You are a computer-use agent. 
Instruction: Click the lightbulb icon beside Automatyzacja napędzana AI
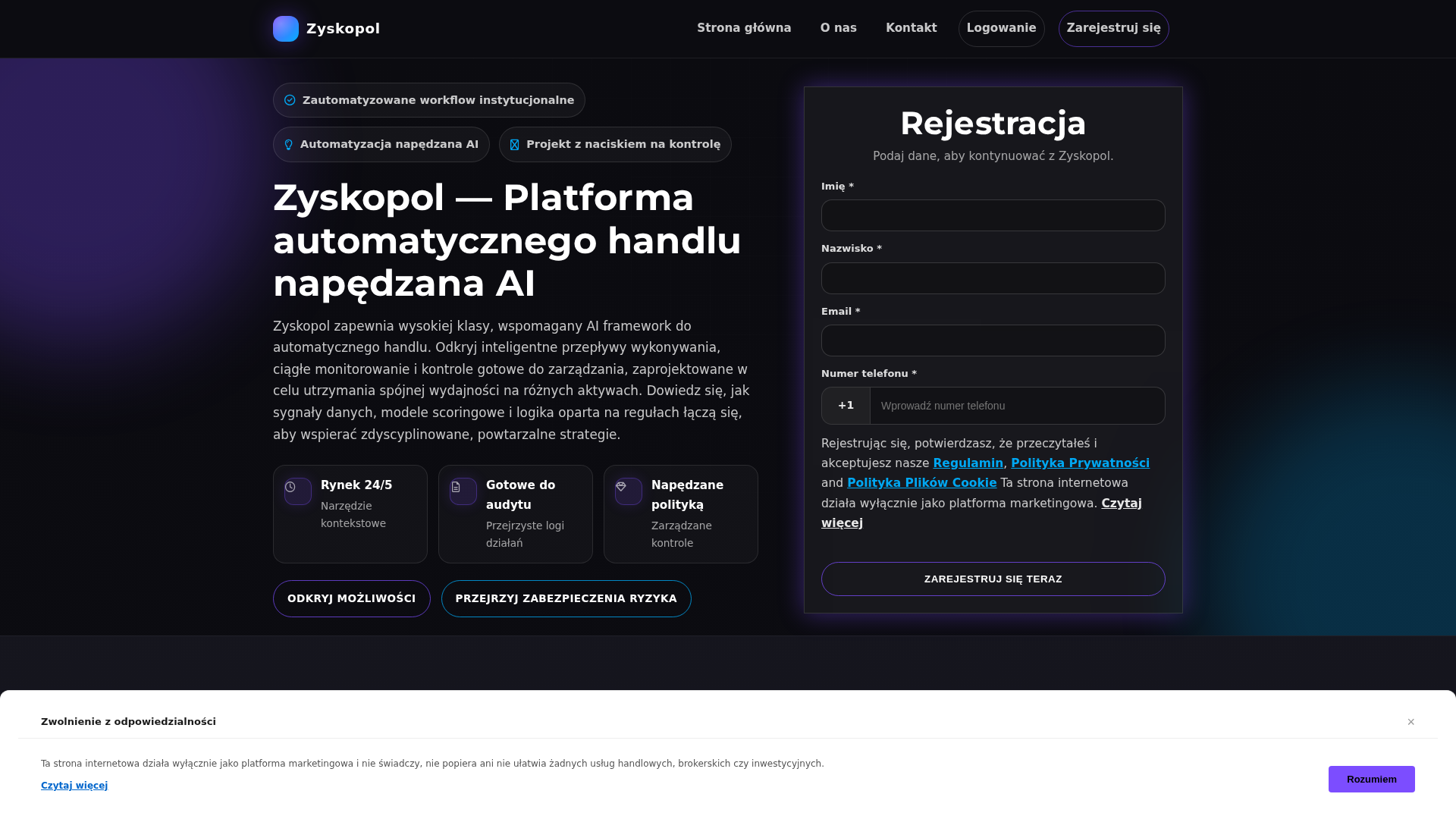coord(288,145)
